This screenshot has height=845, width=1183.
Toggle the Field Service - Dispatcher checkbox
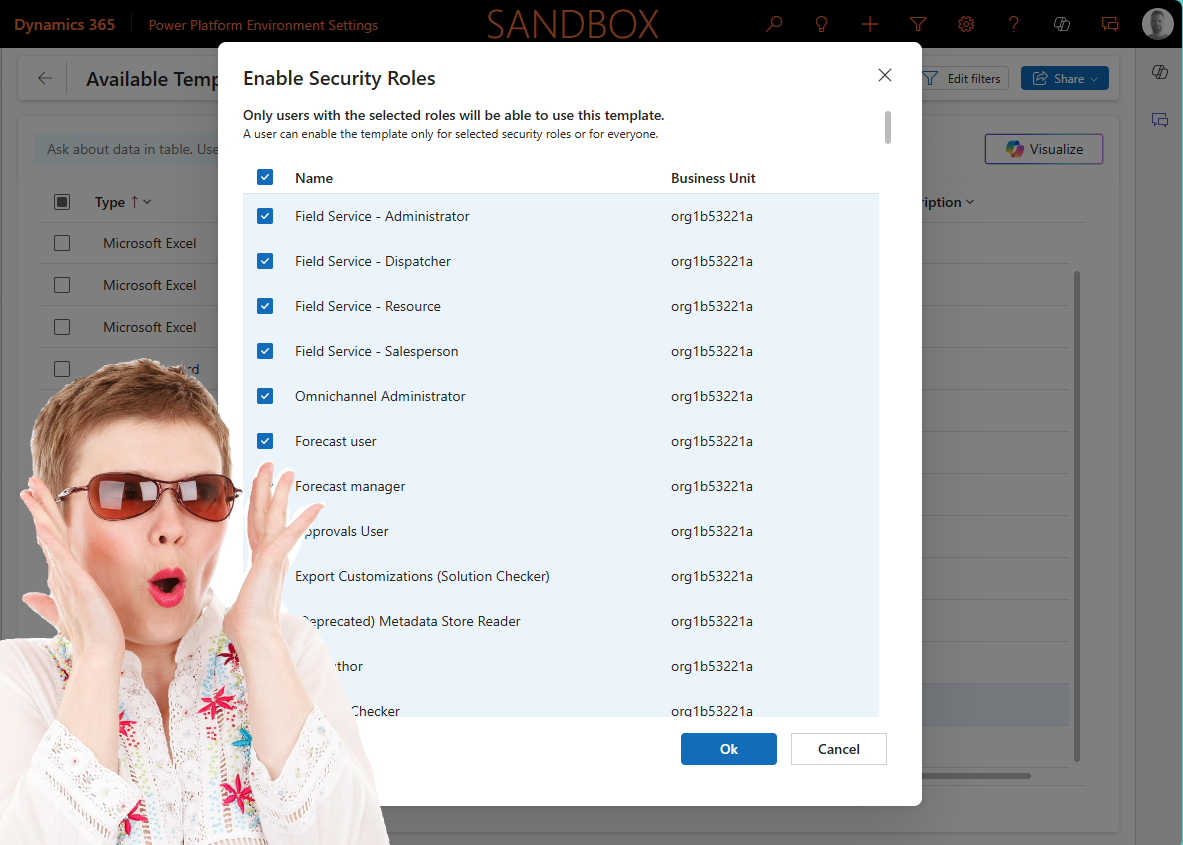pyautogui.click(x=265, y=261)
